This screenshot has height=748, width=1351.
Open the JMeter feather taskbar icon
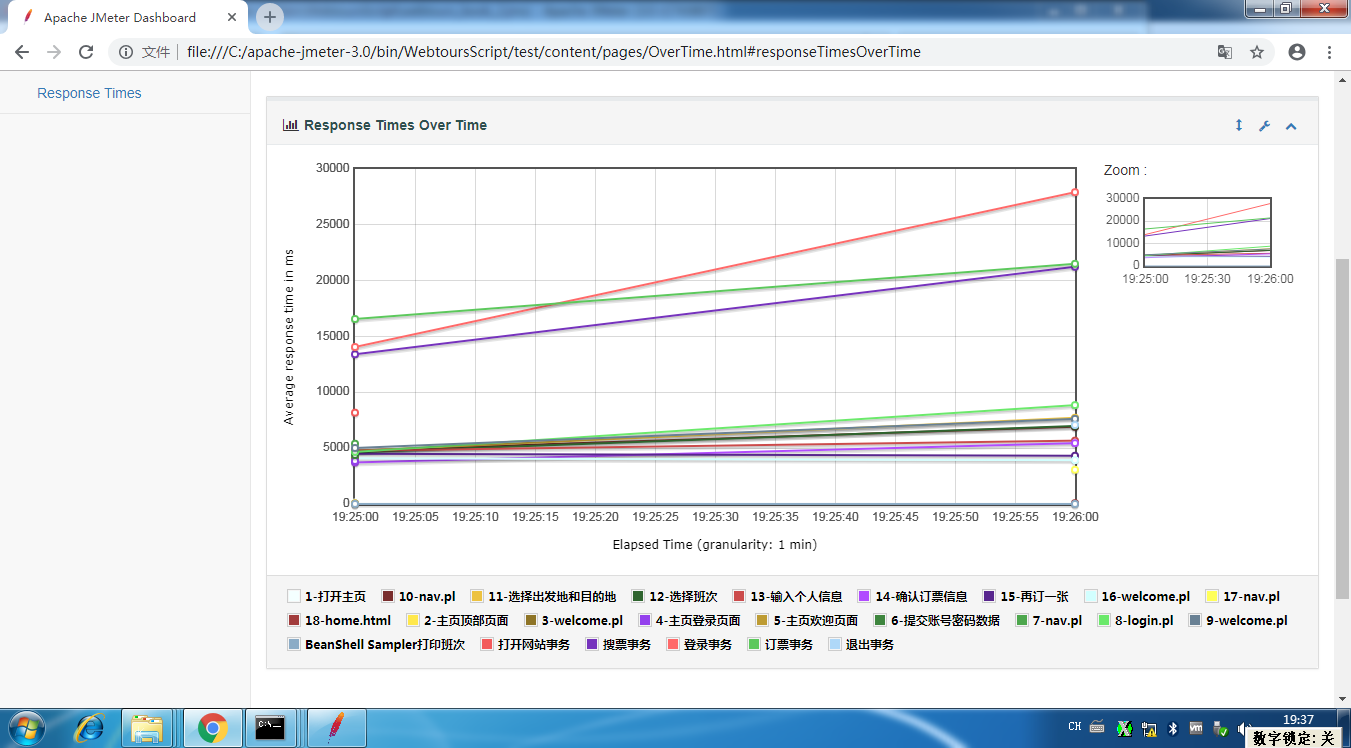(336, 728)
